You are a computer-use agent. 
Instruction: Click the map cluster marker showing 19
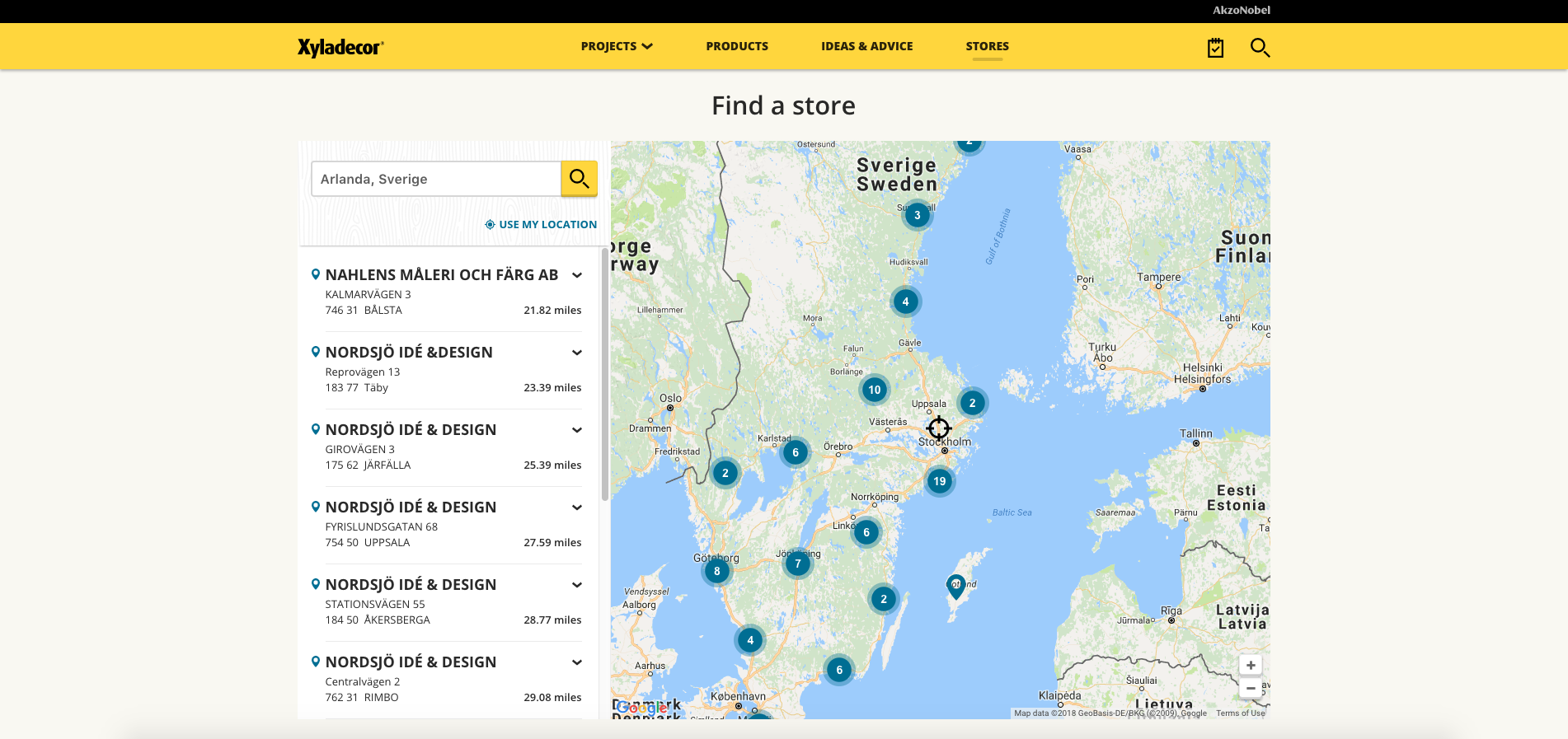pos(939,481)
